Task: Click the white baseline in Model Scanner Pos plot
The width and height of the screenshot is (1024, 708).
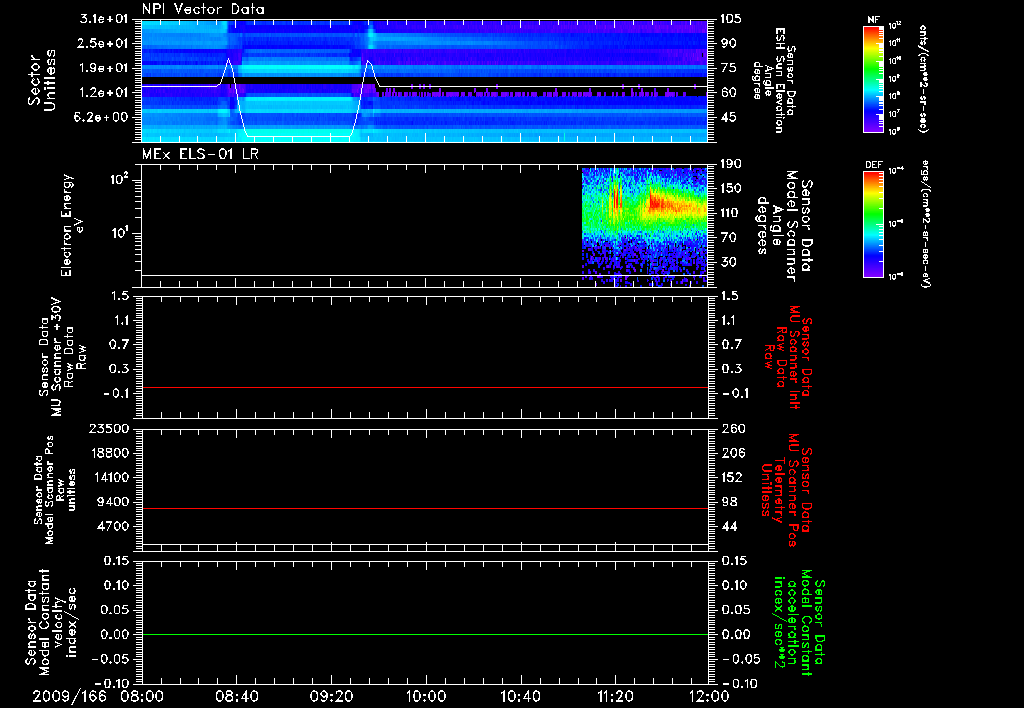Action: (x=424, y=544)
